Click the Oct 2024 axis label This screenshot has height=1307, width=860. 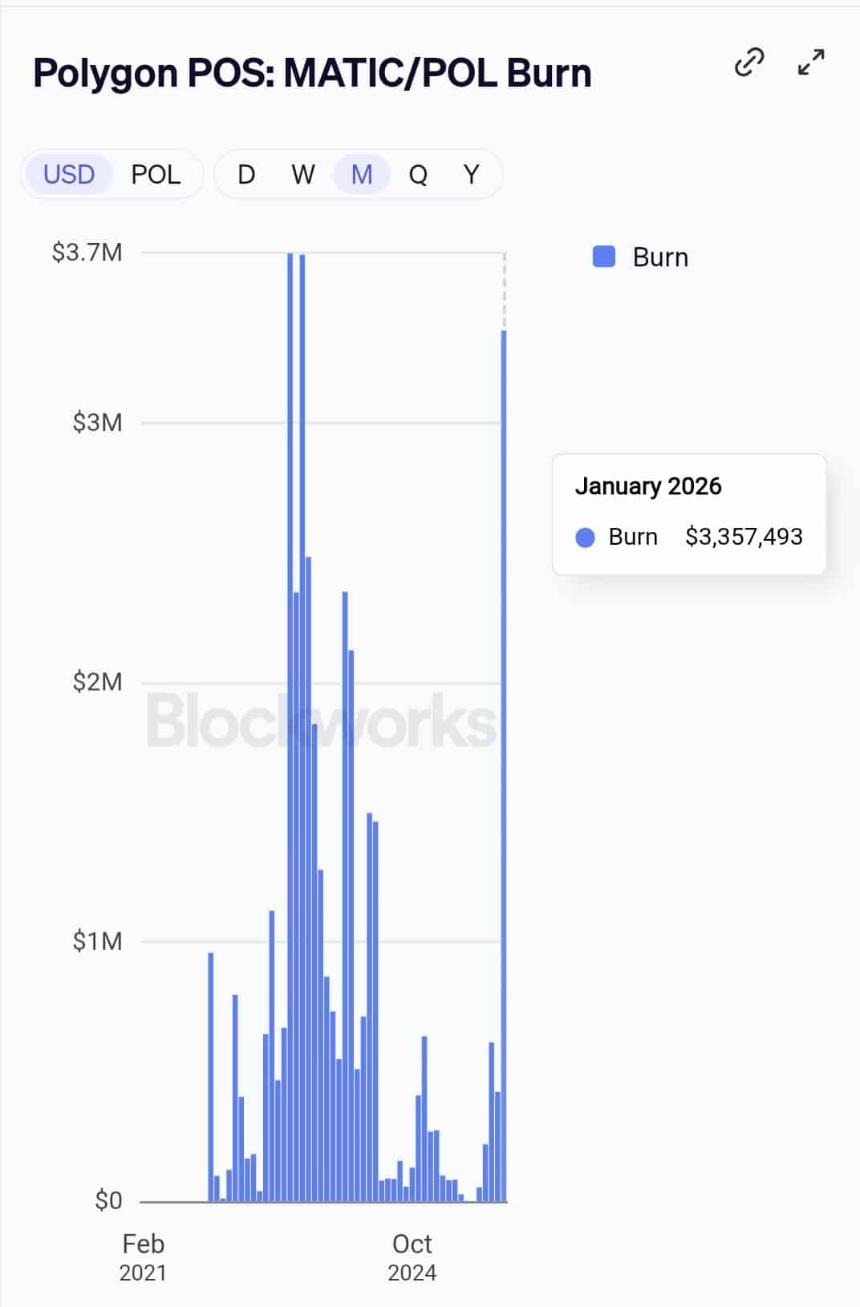click(x=412, y=1256)
